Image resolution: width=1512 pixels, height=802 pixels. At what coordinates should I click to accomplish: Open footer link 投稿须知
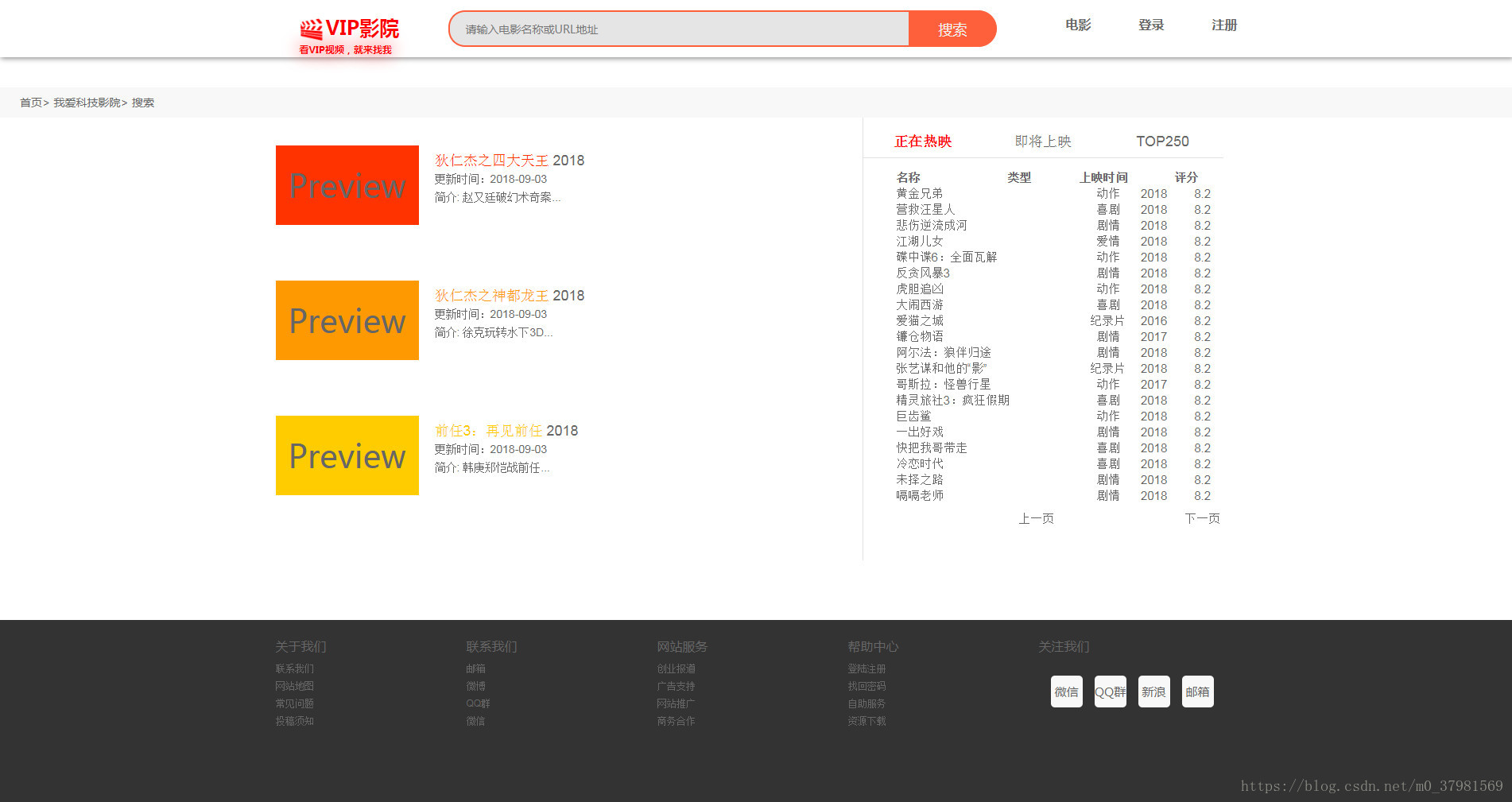click(x=295, y=721)
